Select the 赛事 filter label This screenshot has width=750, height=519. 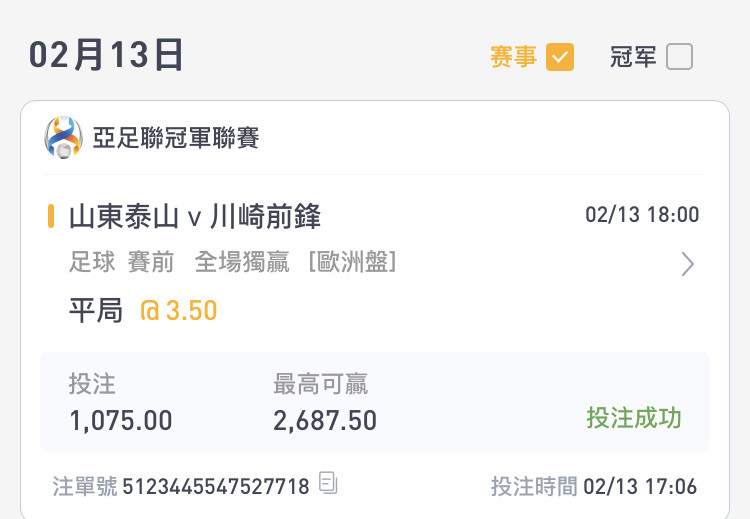513,57
